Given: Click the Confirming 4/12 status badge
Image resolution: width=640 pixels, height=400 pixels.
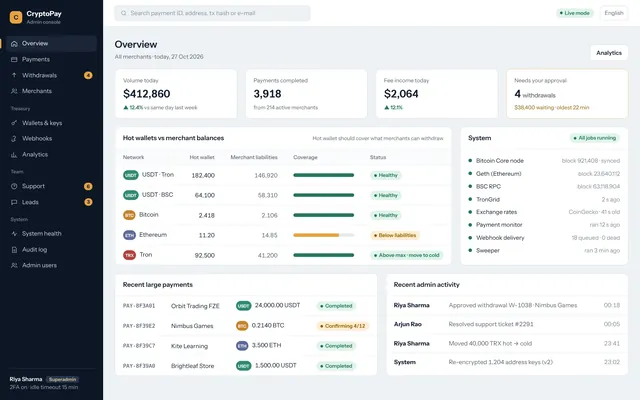Looking at the screenshot, I should pos(343,326).
